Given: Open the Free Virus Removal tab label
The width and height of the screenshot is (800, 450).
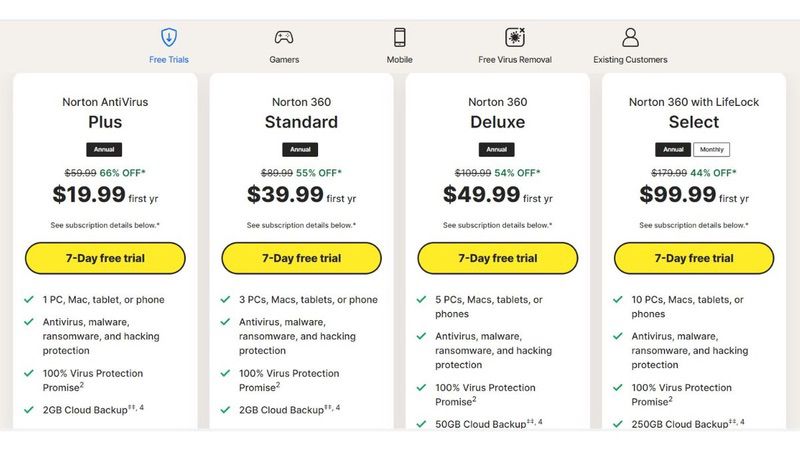Looking at the screenshot, I should 515,60.
